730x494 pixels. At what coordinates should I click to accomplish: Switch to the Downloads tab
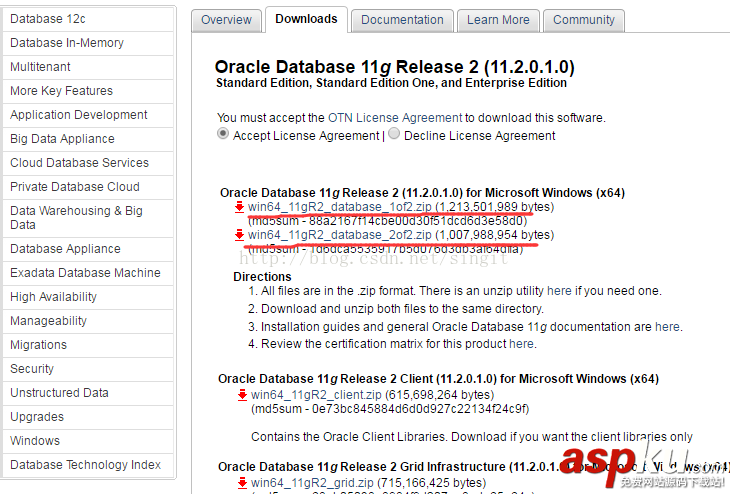(306, 19)
